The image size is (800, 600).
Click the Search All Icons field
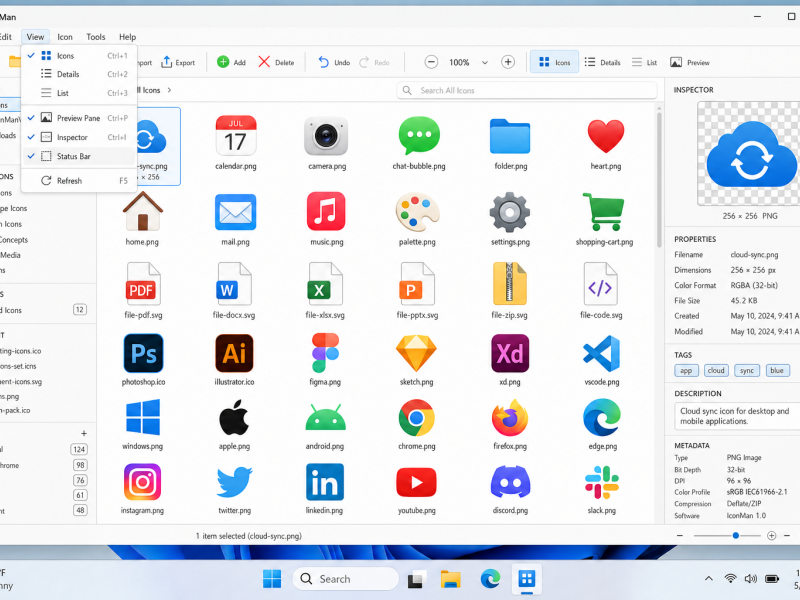(x=527, y=90)
